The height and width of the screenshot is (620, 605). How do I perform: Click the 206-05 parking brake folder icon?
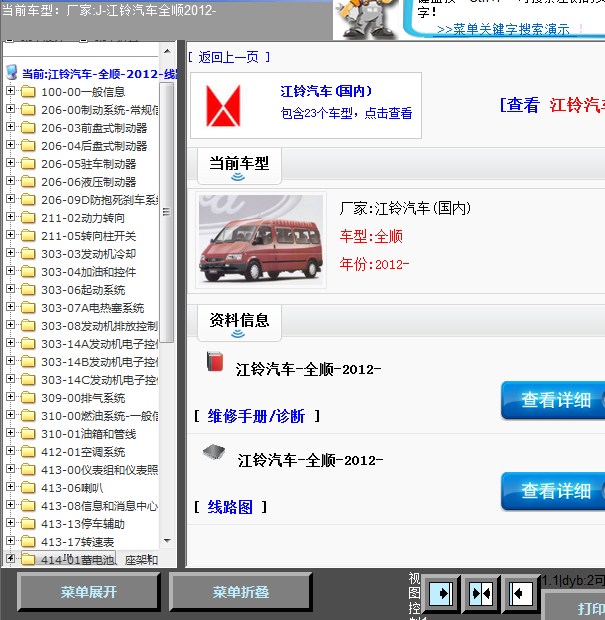coord(28,164)
